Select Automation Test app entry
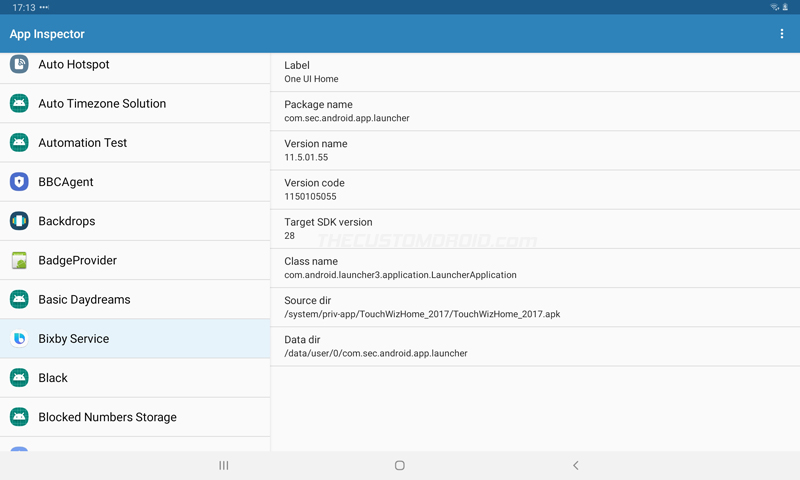Image resolution: width=800 pixels, height=480 pixels. click(135, 143)
